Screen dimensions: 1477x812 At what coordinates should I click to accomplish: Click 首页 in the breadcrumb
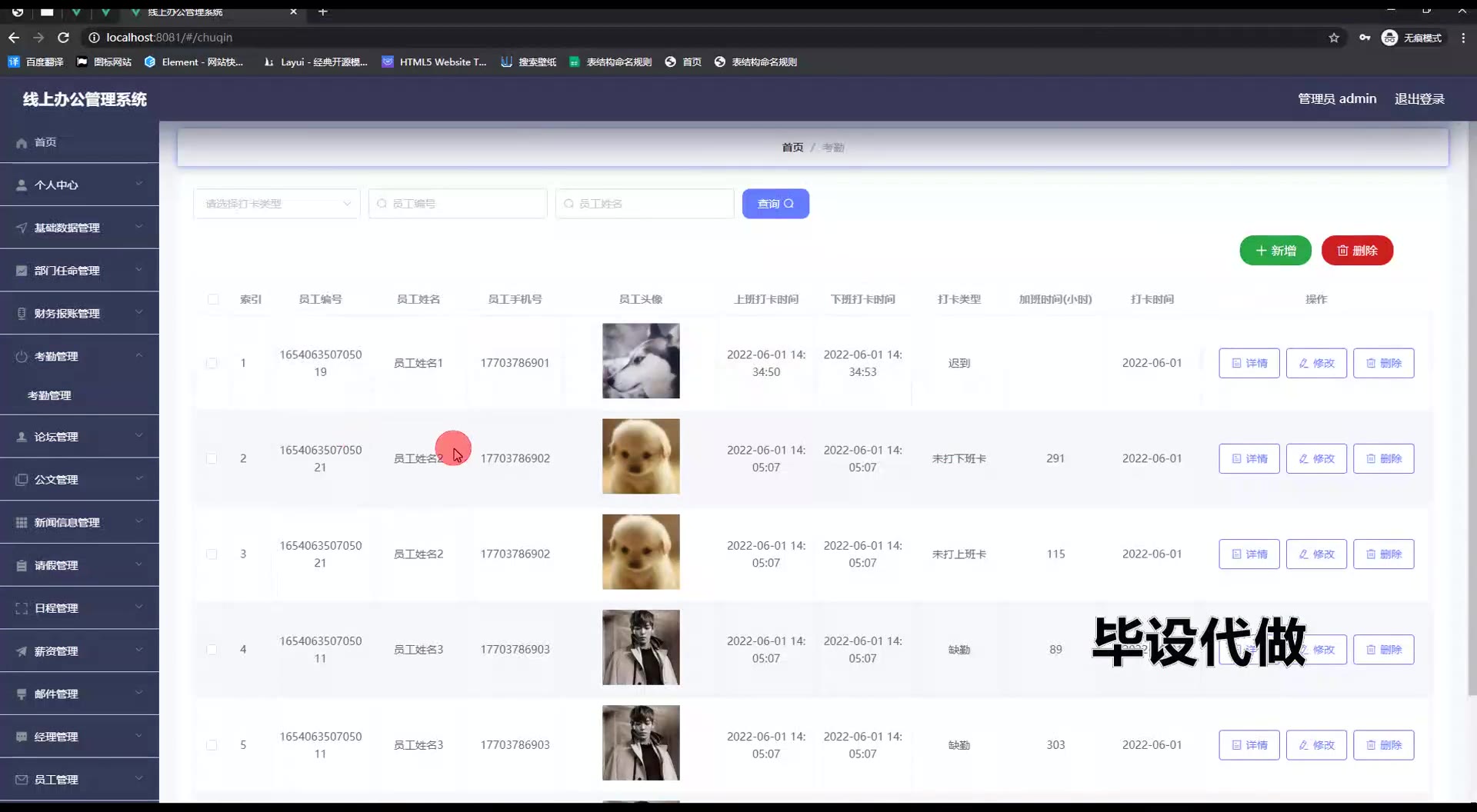(x=792, y=148)
